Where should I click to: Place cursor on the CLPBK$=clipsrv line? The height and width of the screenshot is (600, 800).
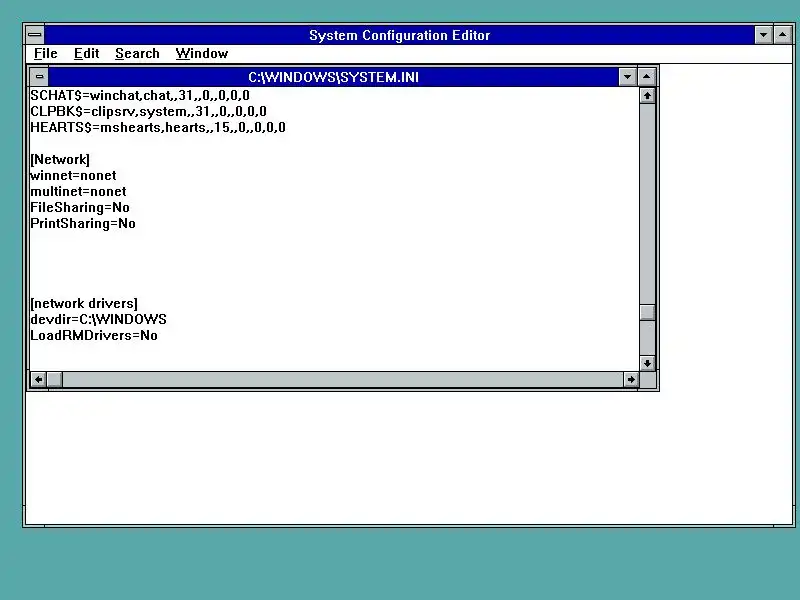coord(148,111)
